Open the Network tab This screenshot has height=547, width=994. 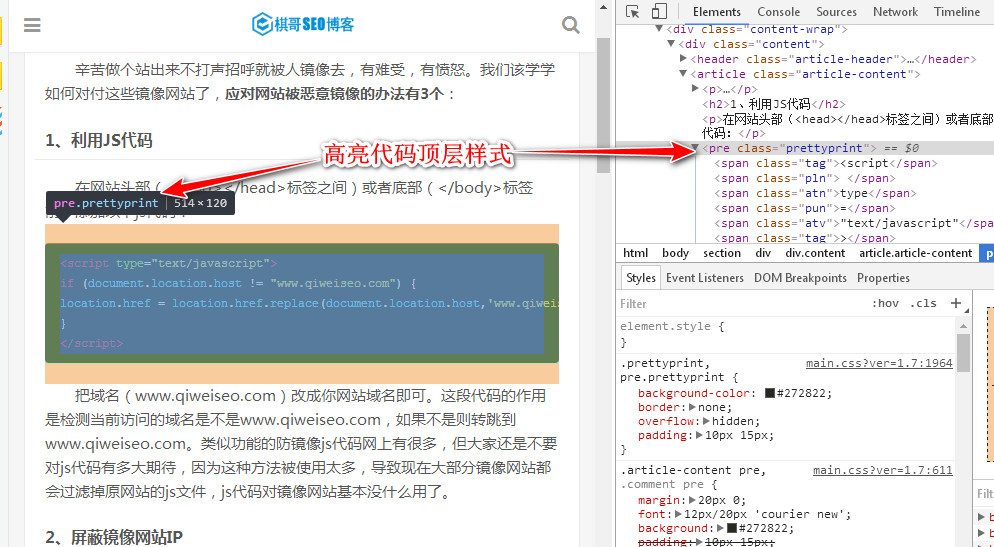895,11
